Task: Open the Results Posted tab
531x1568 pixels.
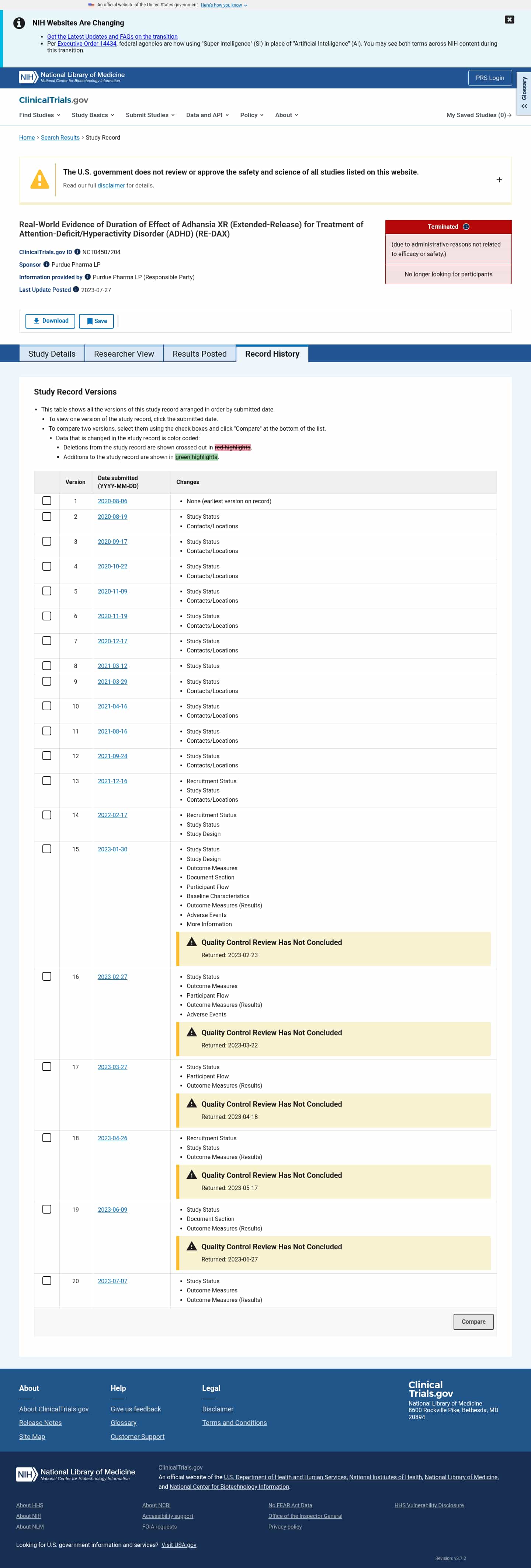Action: coord(200,354)
